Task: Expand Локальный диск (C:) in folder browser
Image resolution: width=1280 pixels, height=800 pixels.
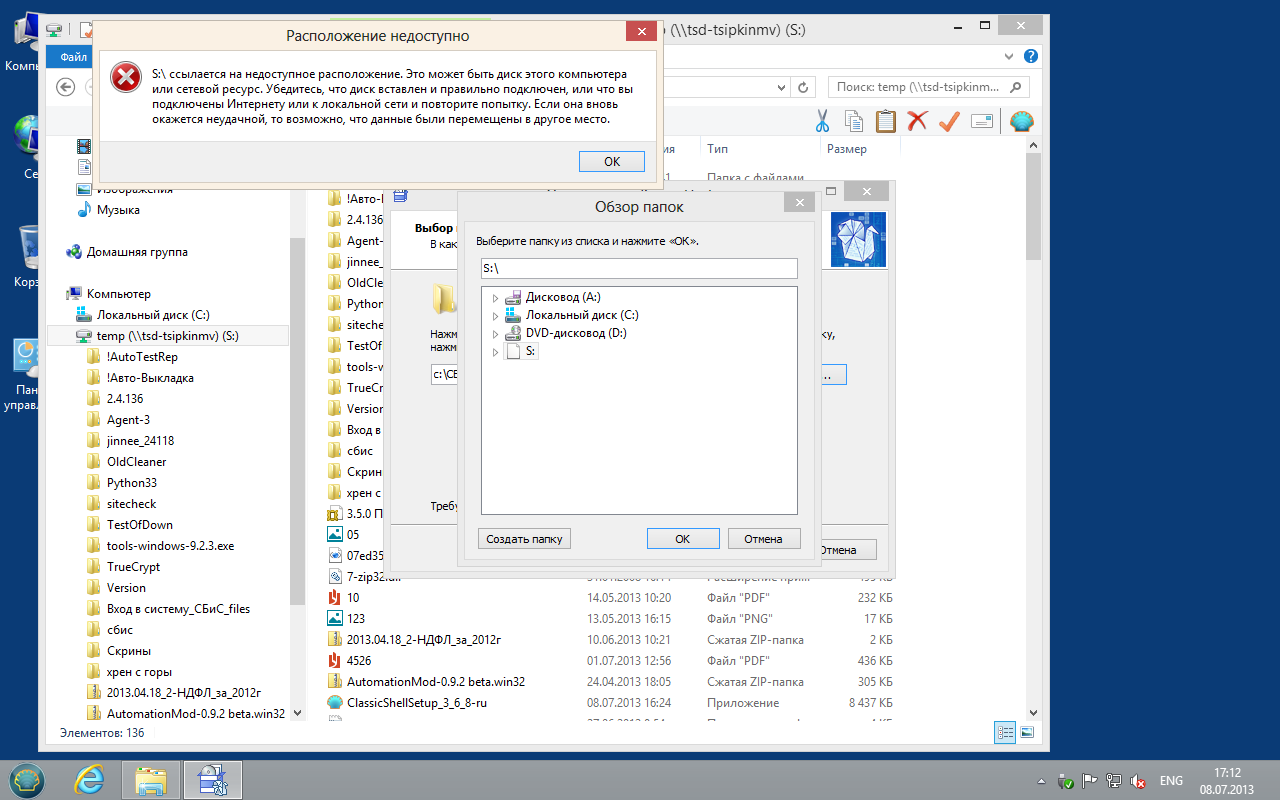Action: 495,316
